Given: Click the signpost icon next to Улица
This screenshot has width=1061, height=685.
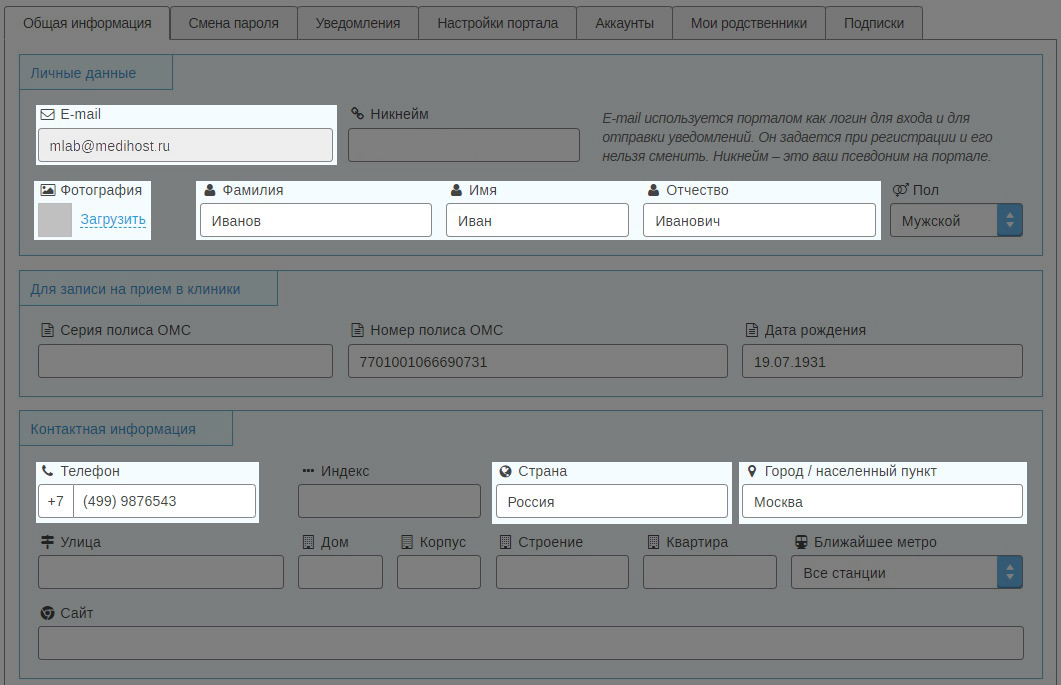Looking at the screenshot, I should (47, 542).
